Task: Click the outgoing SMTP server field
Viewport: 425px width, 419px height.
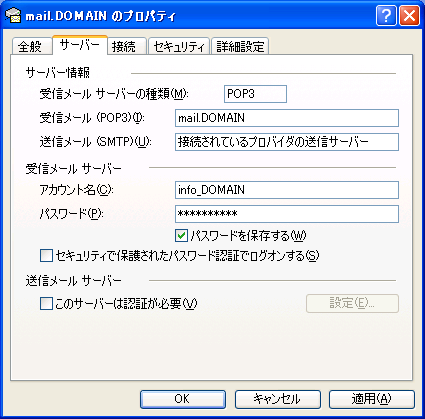Action: [287, 142]
